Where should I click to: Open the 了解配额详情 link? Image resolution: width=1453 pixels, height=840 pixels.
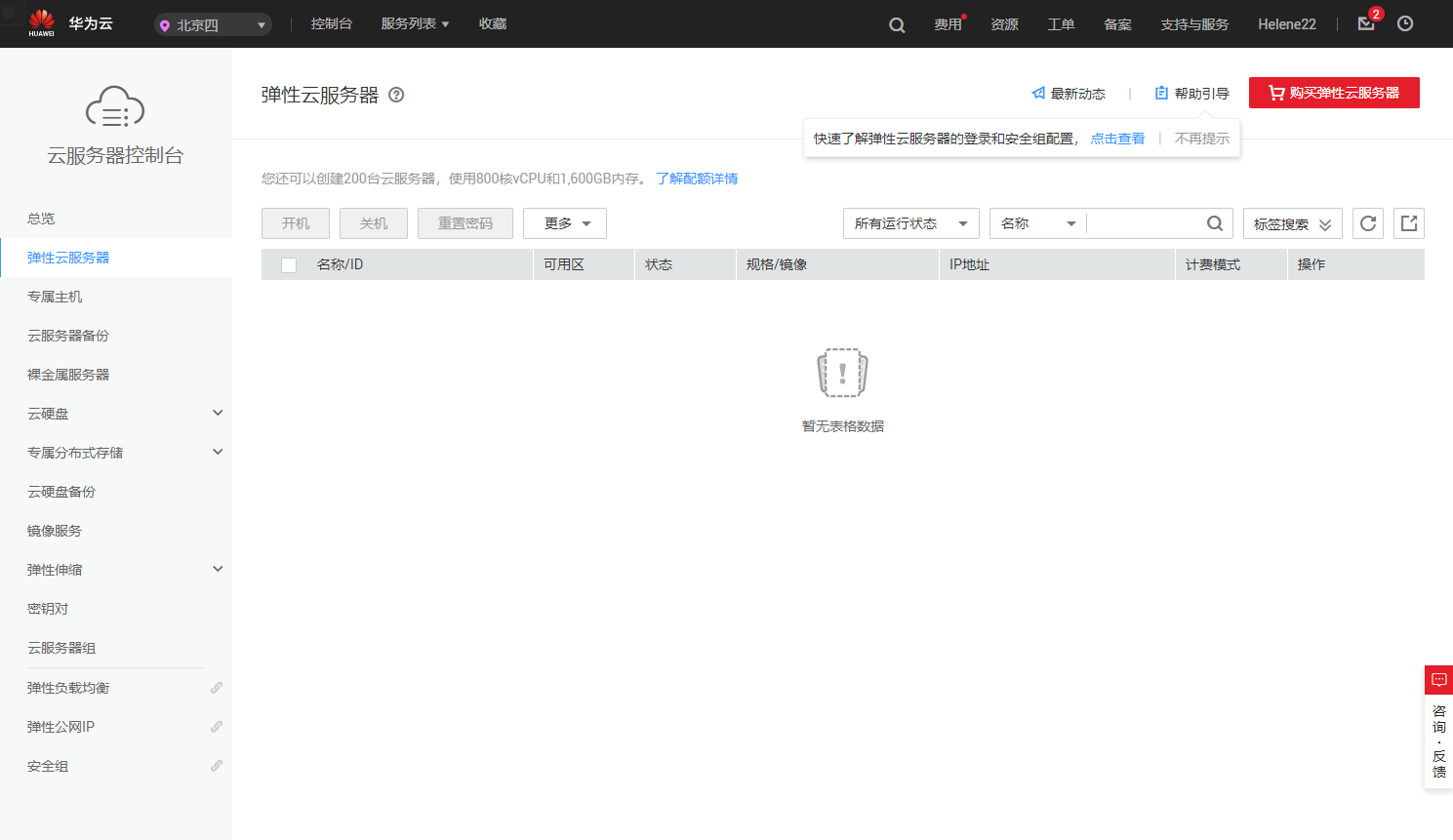click(697, 179)
